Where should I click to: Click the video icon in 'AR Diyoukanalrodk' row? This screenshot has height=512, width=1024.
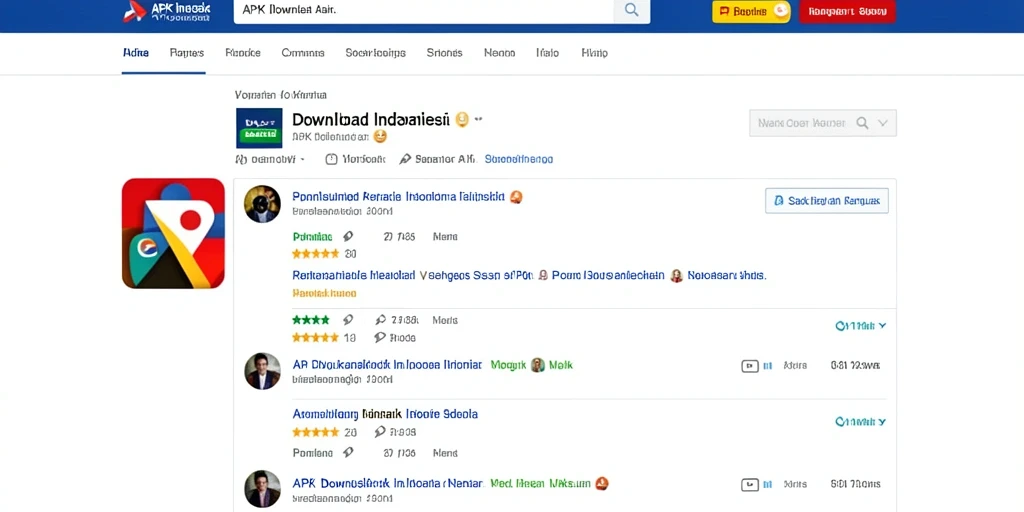tap(750, 366)
